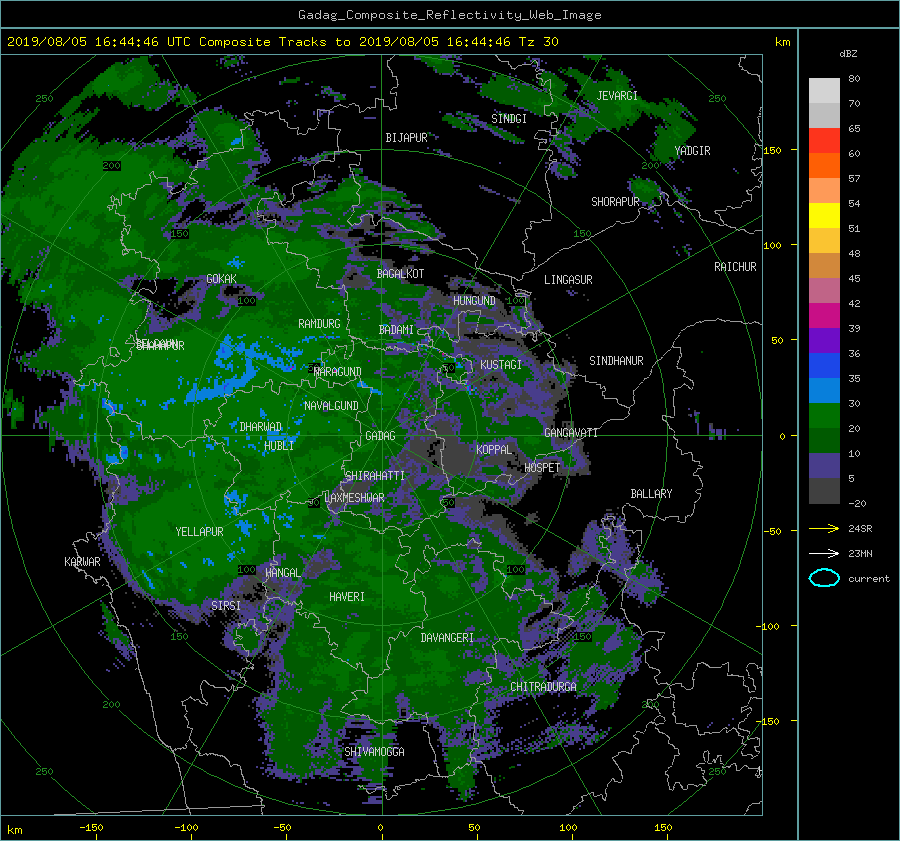Click the cyan current-track ellipse icon
This screenshot has height=841, width=900.
pos(824,578)
